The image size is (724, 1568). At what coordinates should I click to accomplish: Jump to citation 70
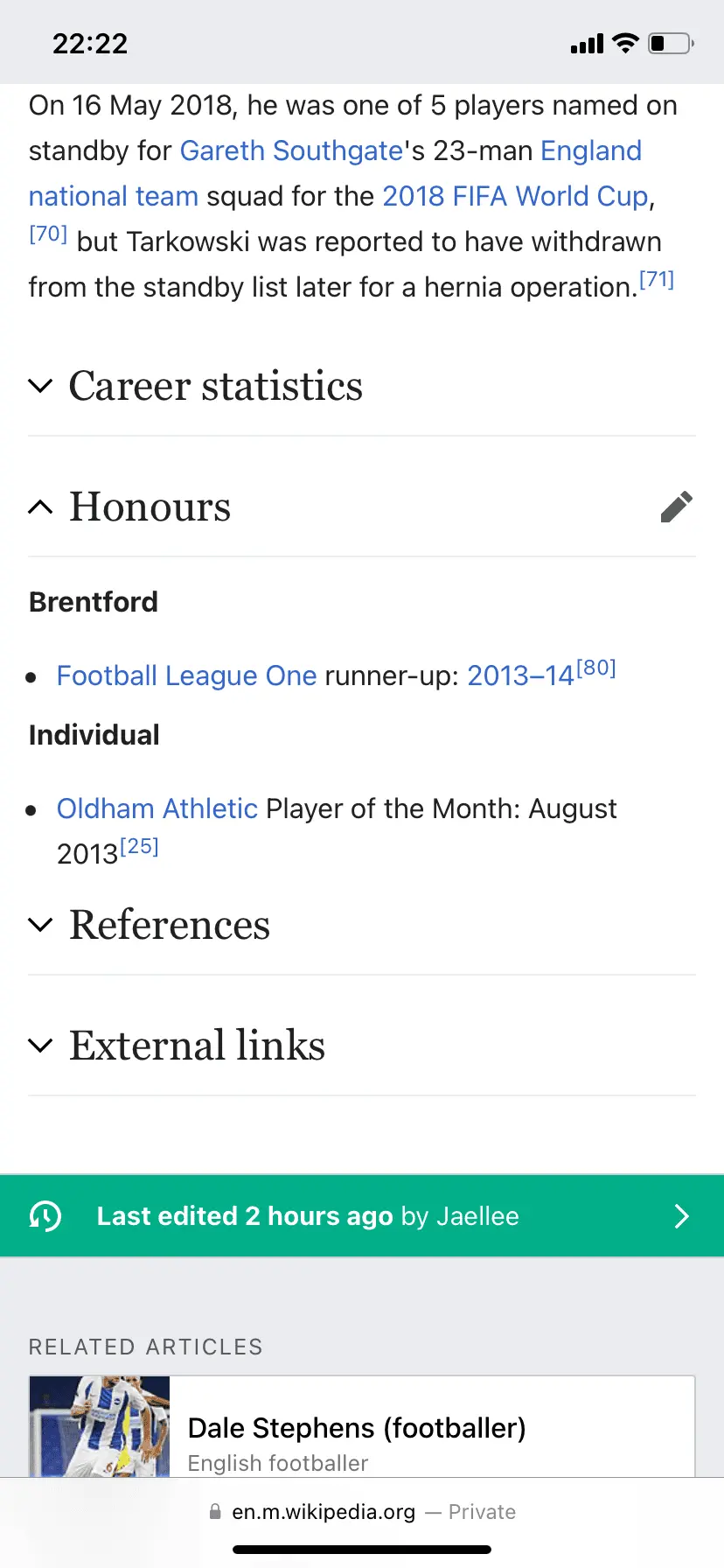click(x=48, y=234)
